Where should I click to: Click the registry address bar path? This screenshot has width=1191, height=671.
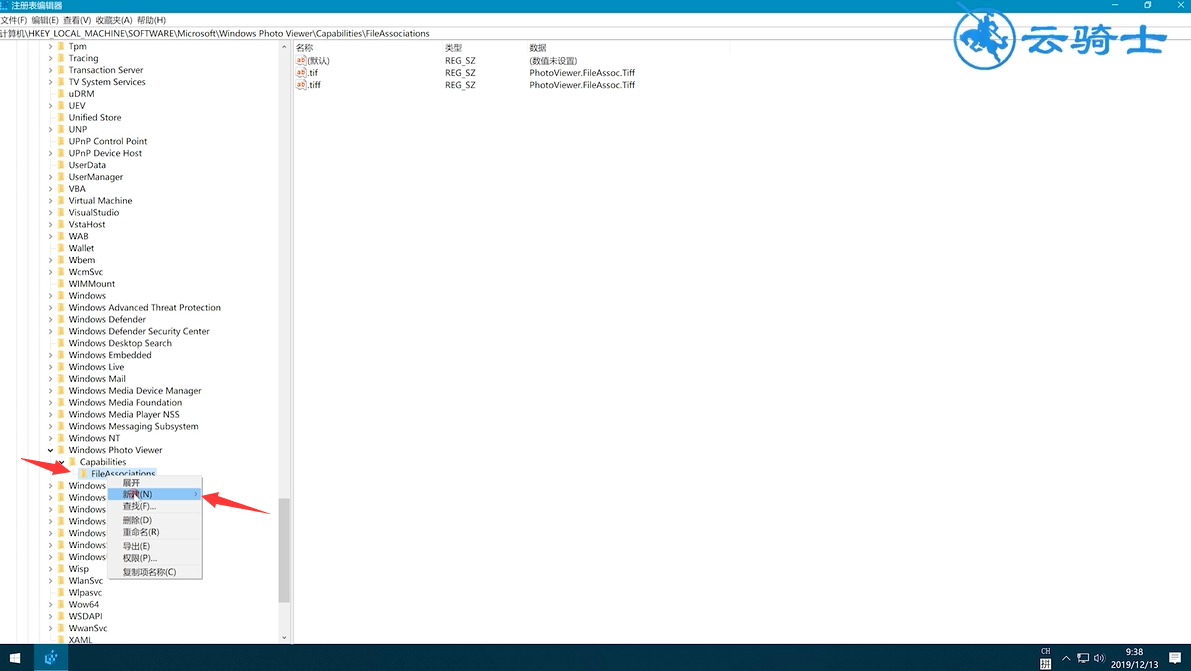[215, 33]
